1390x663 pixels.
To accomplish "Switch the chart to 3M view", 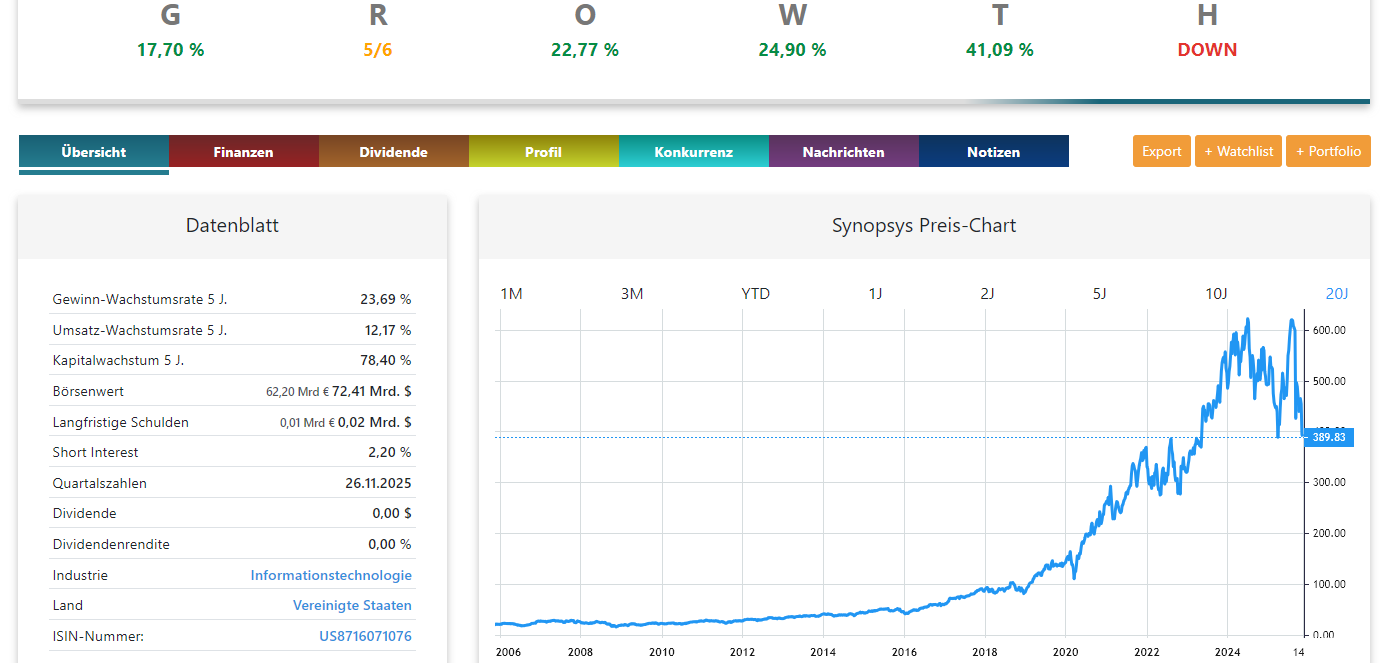I will click(632, 294).
